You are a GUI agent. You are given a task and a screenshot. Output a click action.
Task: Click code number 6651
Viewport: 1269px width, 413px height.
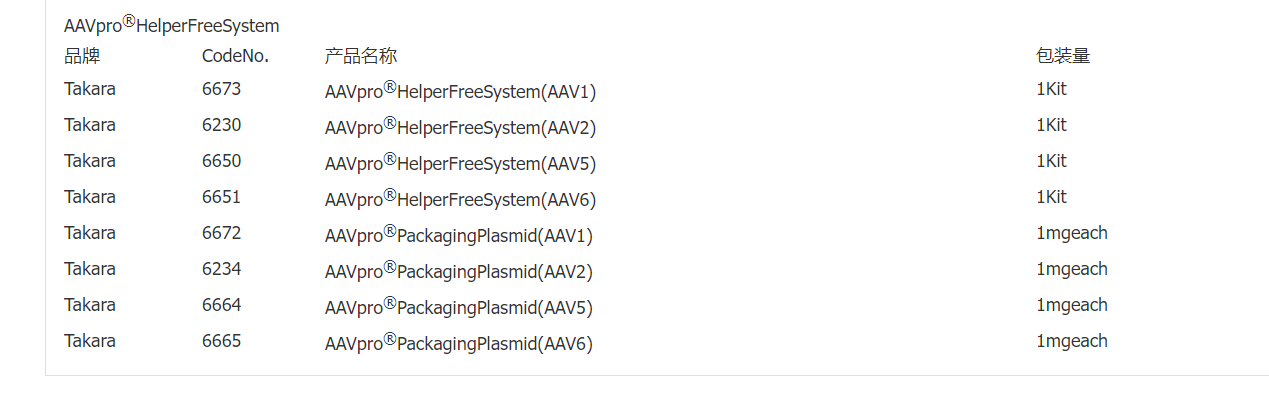click(x=221, y=197)
